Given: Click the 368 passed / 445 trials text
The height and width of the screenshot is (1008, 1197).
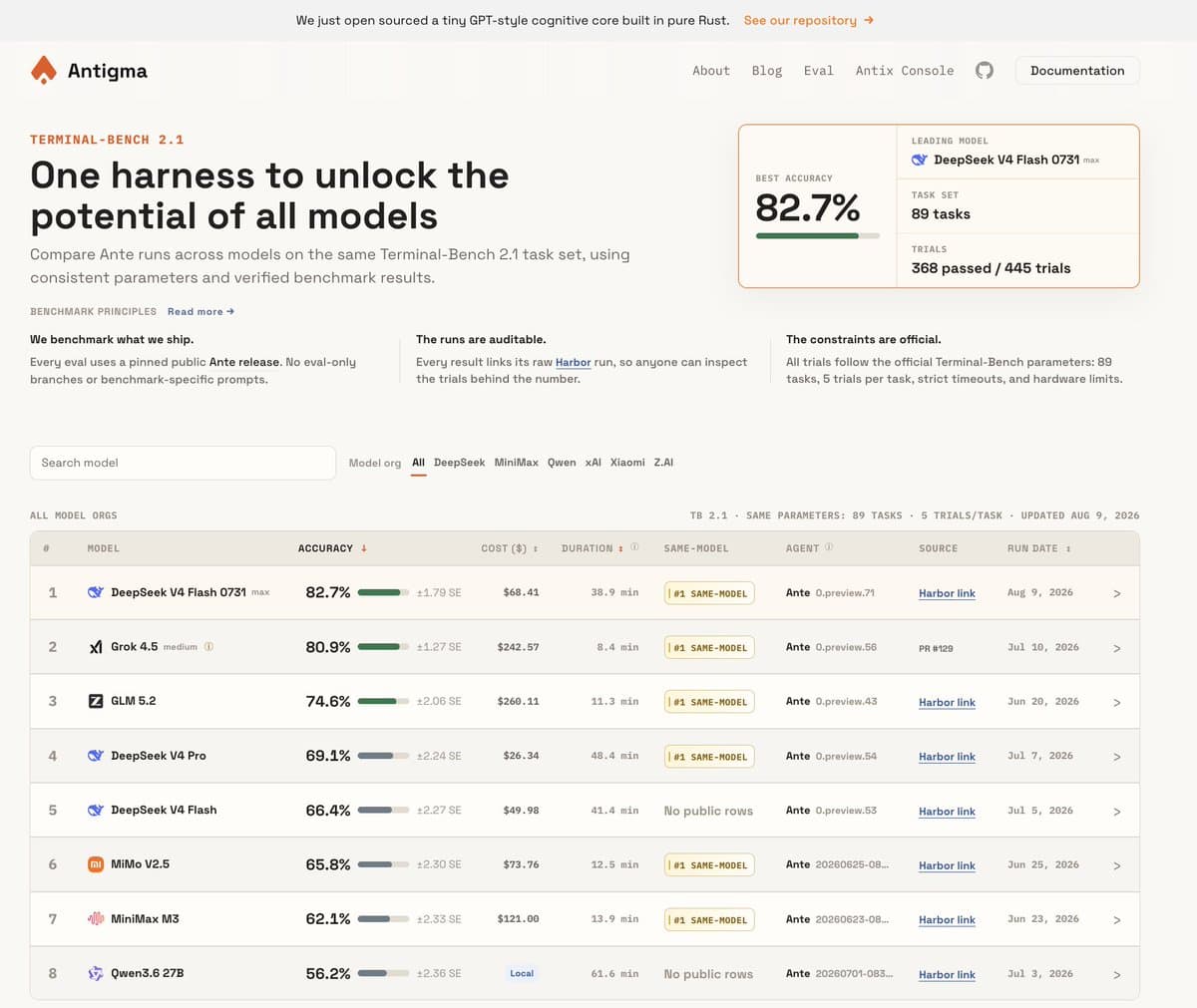Looking at the screenshot, I should pos(991,268).
